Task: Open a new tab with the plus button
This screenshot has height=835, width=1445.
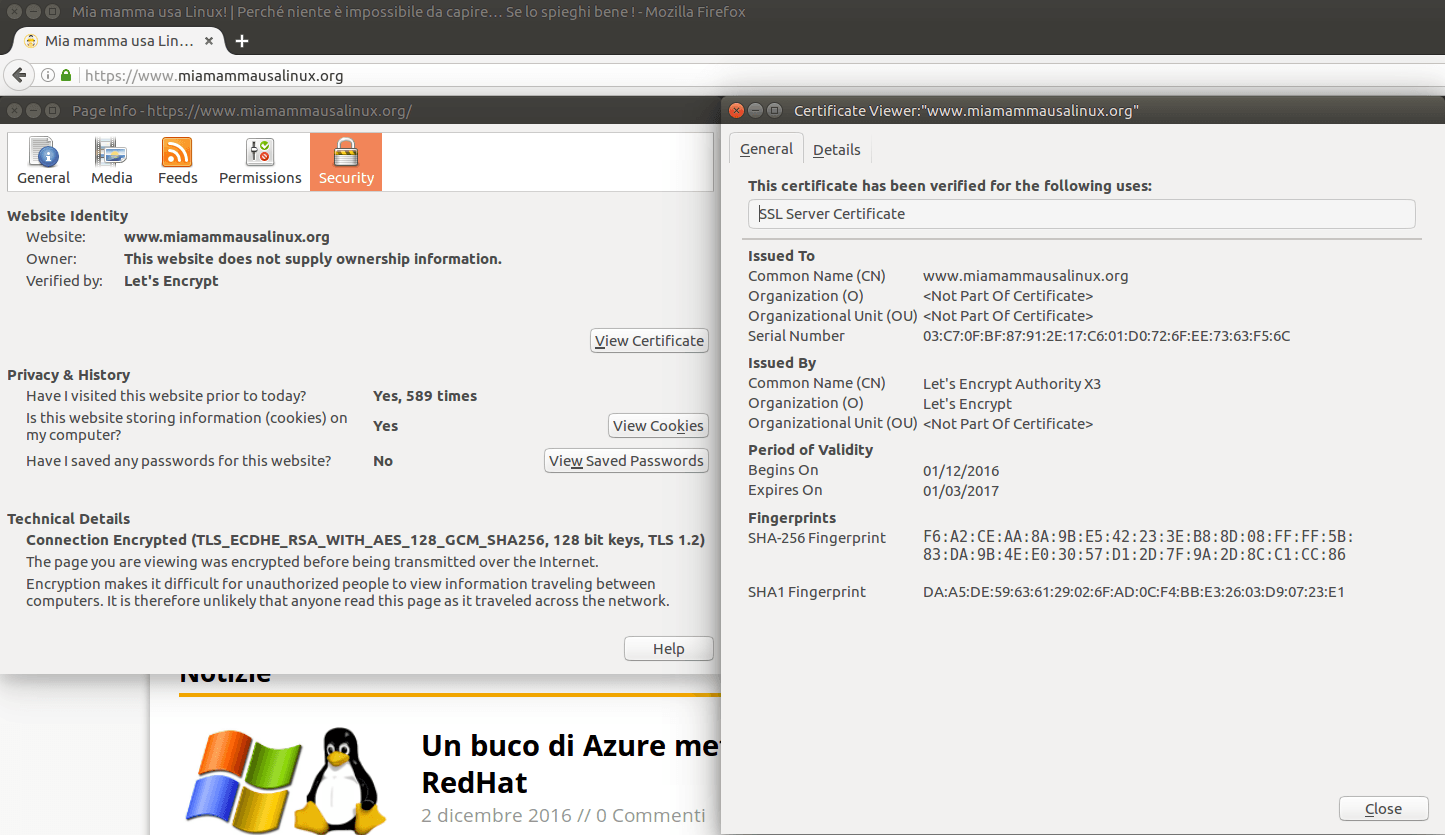Action: tap(241, 41)
